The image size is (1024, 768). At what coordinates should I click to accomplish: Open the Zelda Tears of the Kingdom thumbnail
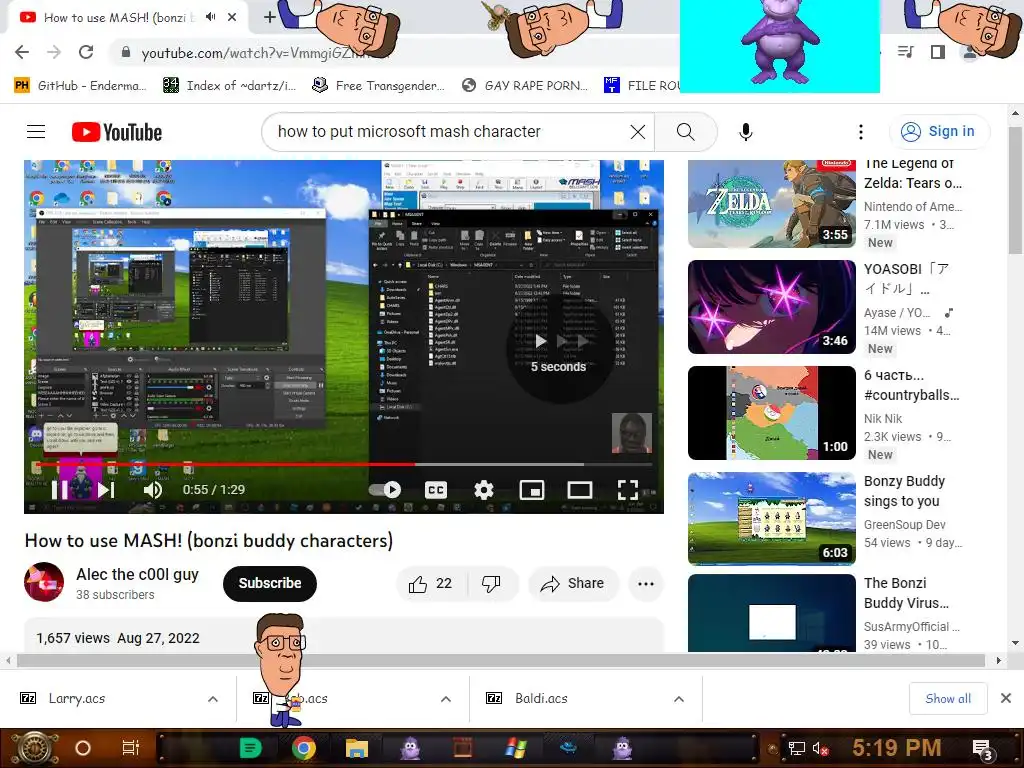click(771, 204)
